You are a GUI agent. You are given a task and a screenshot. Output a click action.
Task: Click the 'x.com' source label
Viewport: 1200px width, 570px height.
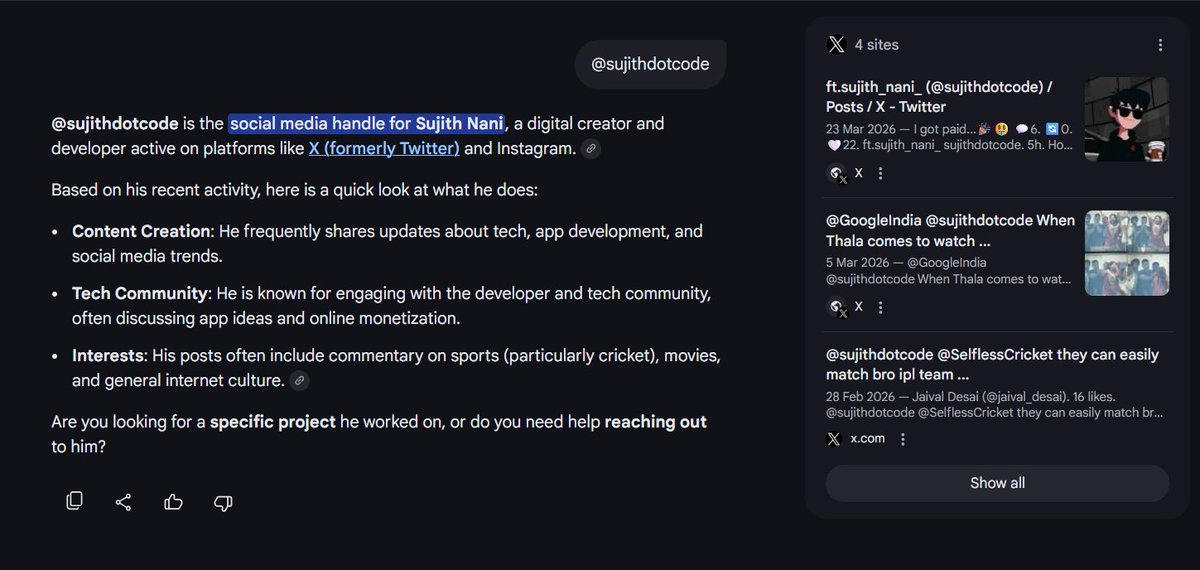[867, 439]
